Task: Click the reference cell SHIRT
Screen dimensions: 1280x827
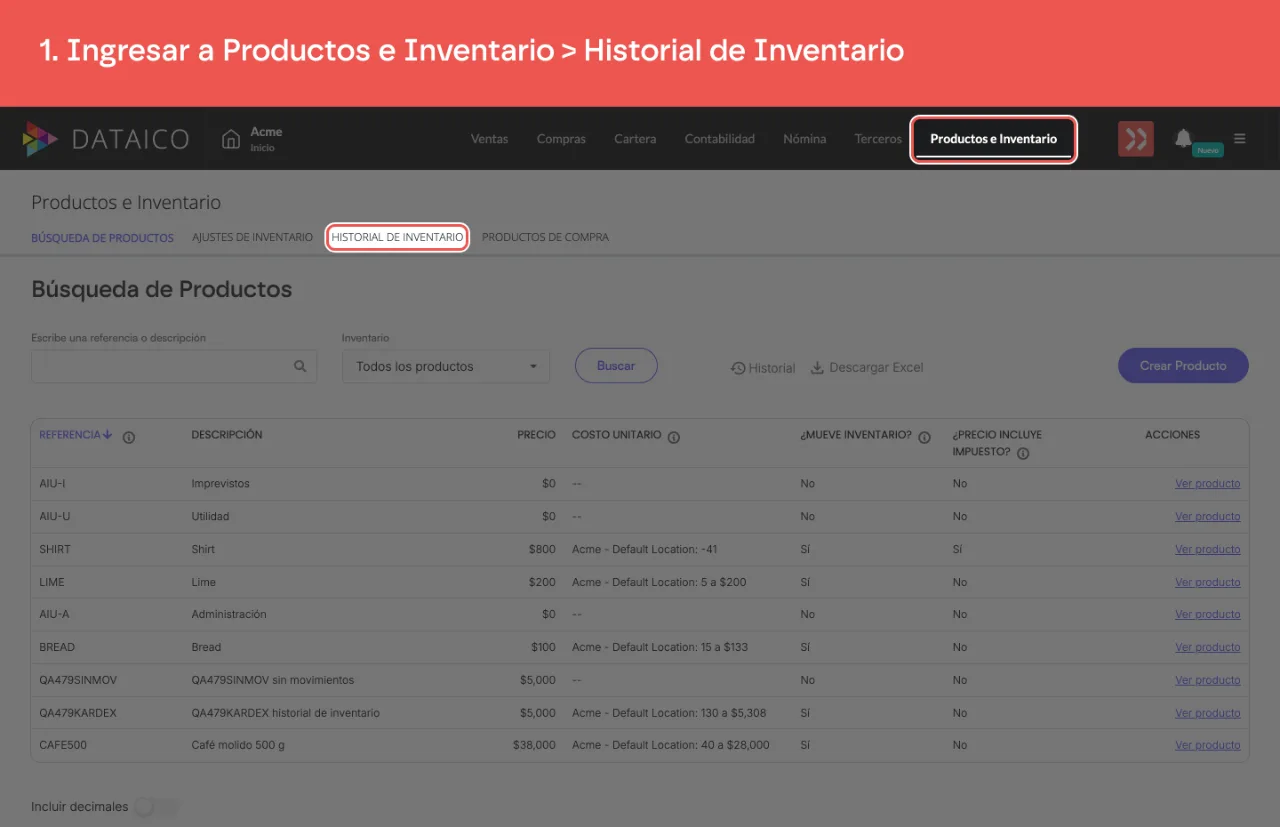Action: [x=55, y=550]
